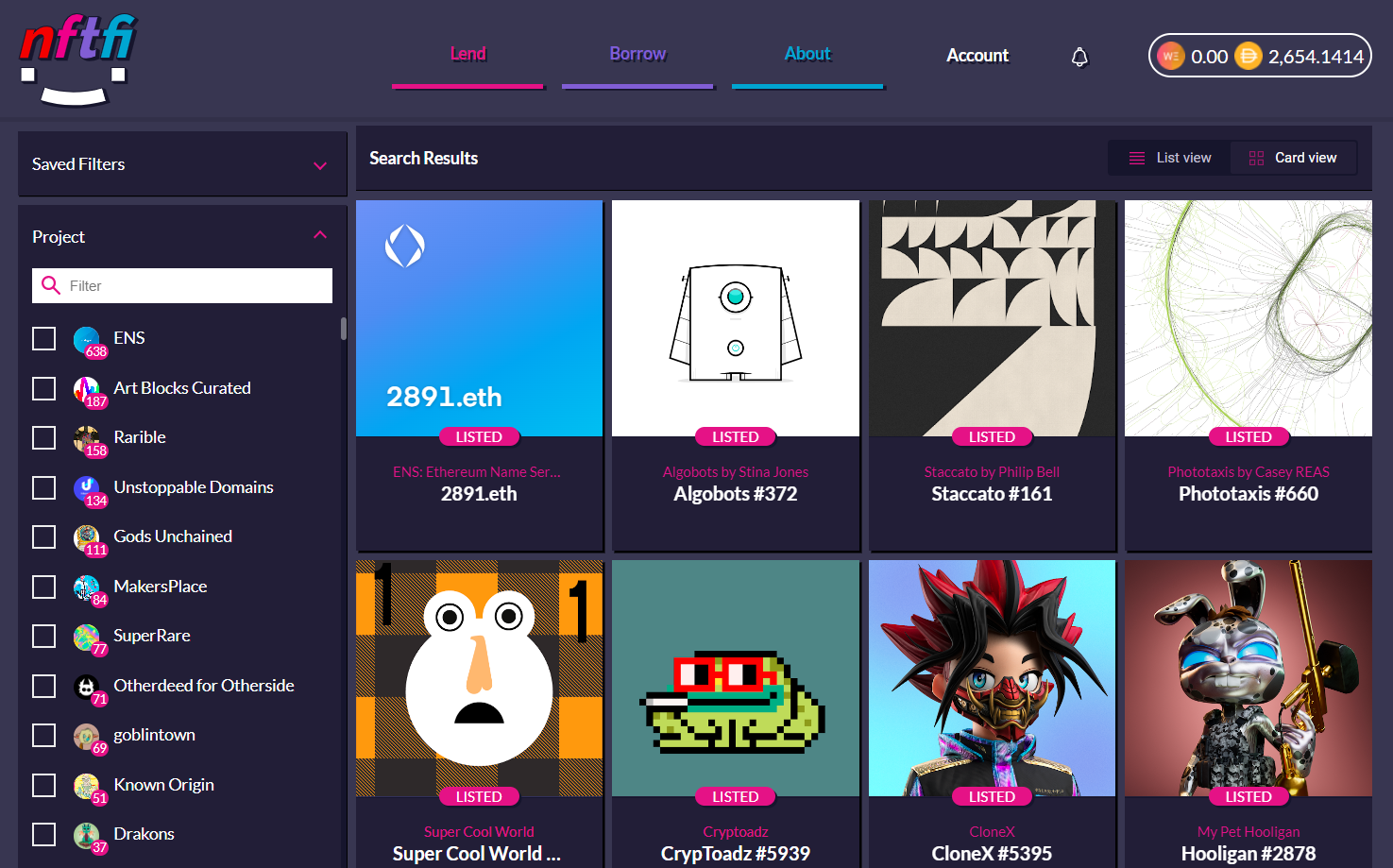Check the Art Blocks Curated checkbox
Screen dimensions: 1393x868
(44, 388)
